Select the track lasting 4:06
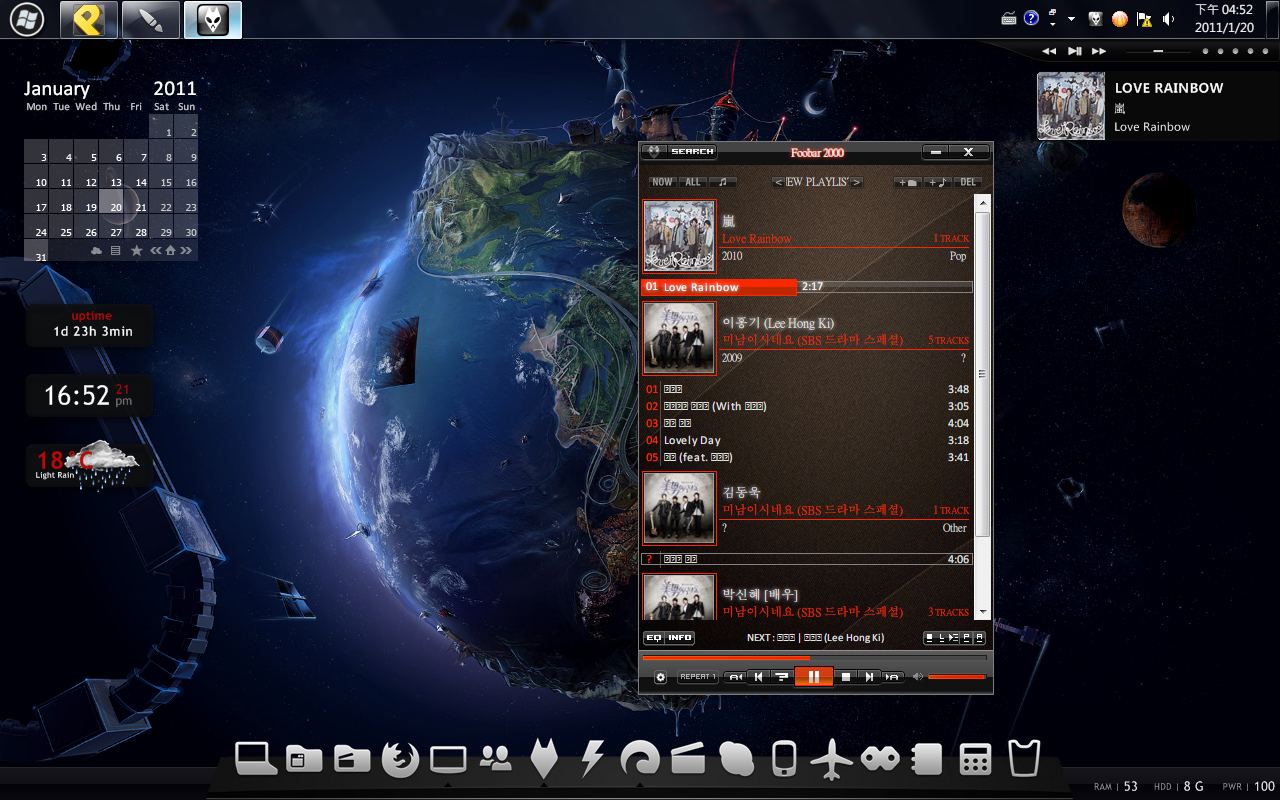 click(x=807, y=559)
